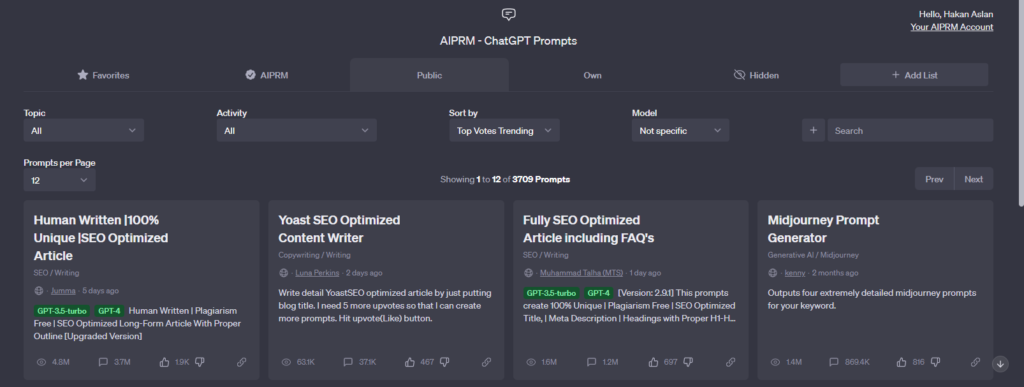The width and height of the screenshot is (1024, 387).
Task: Switch to the Own tab
Action: [592, 75]
